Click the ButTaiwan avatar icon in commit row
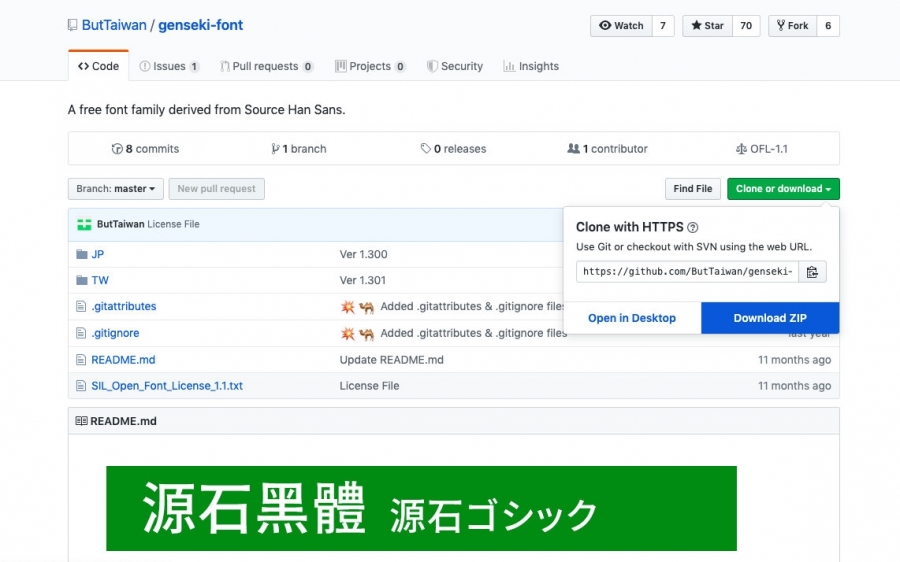The height and width of the screenshot is (562, 900). point(84,224)
